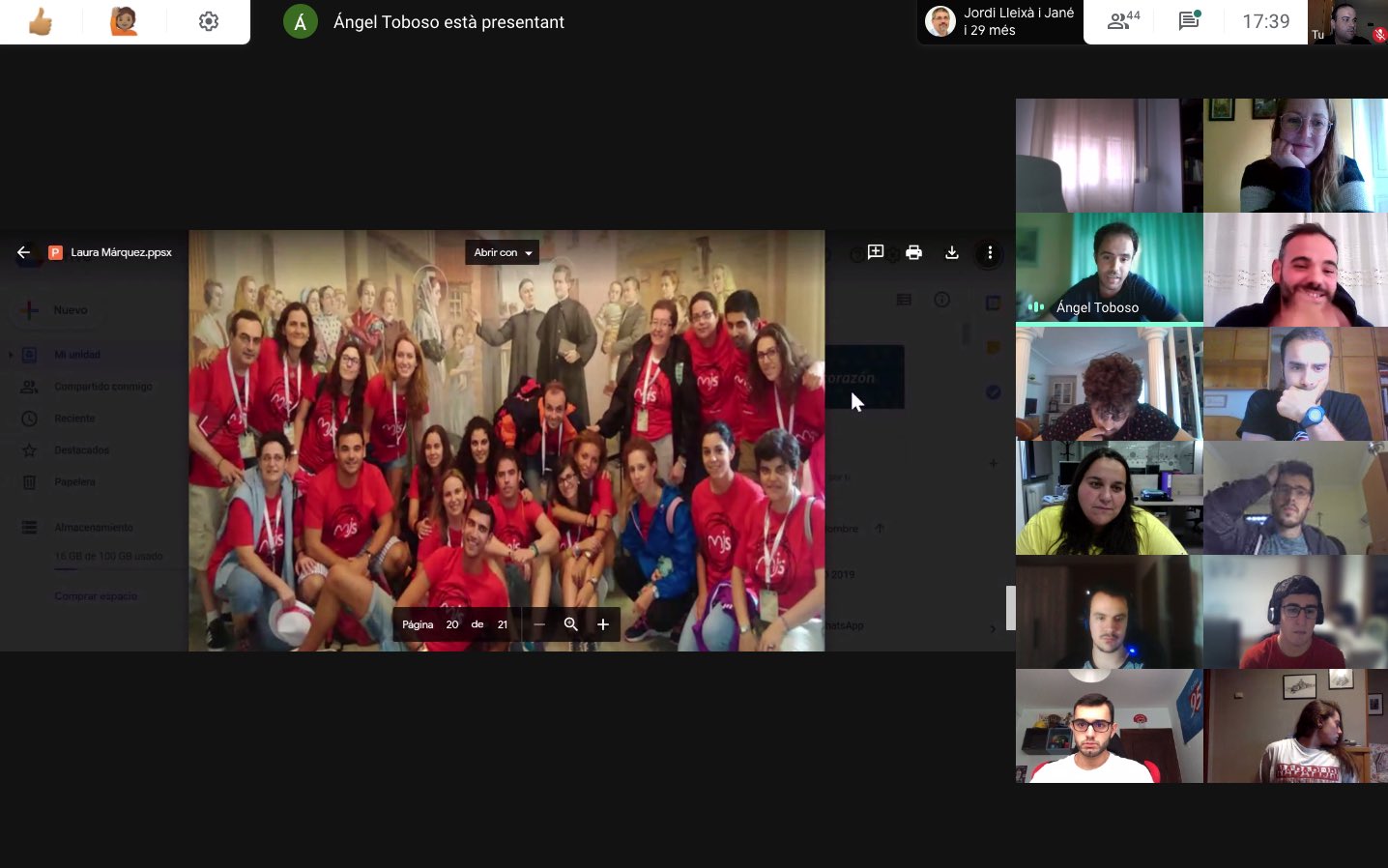Image resolution: width=1388 pixels, height=868 pixels.
Task: Show the participants list with 44 people
Action: pyautogui.click(x=1123, y=21)
